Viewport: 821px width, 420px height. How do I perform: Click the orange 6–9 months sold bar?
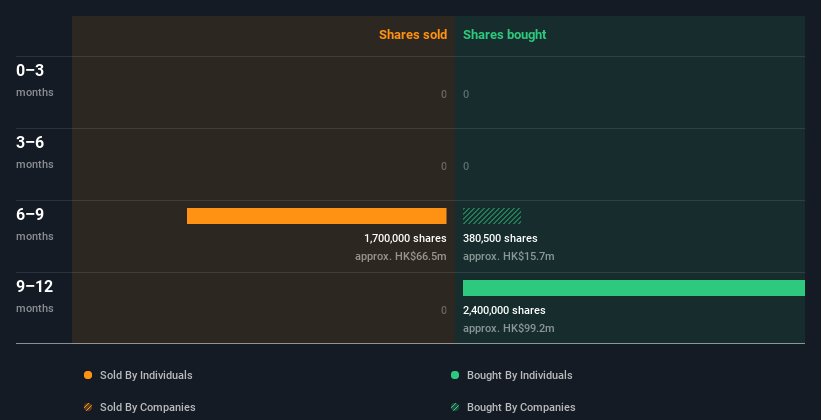pos(317,216)
